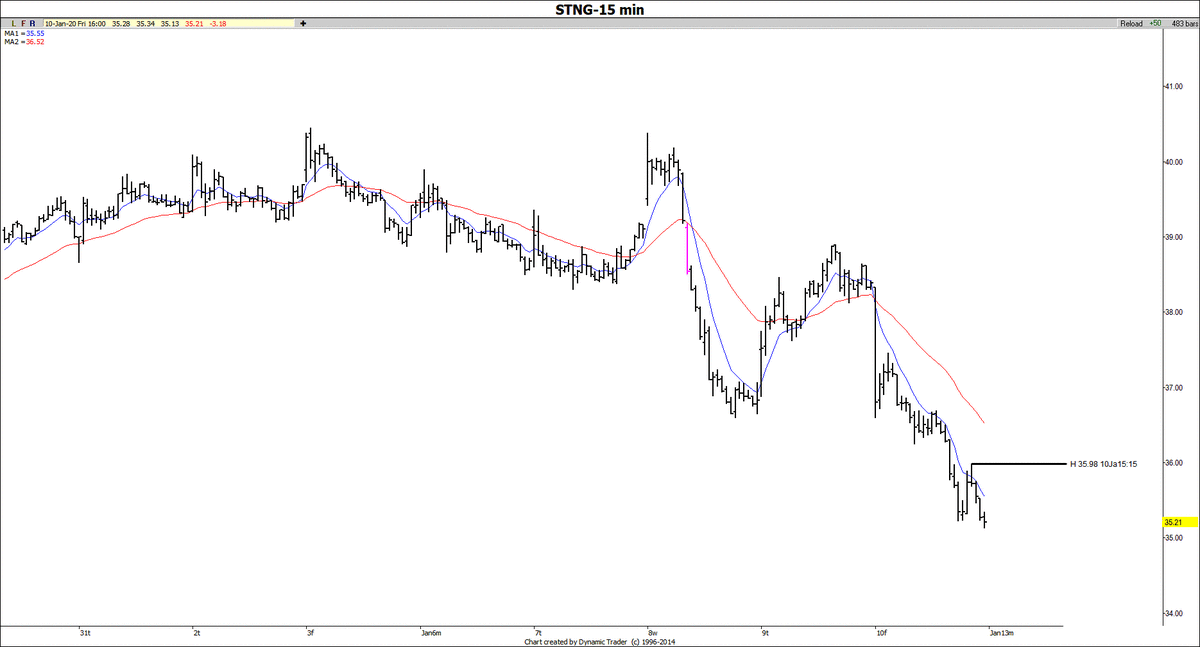Click the red F toolbar button
The image size is (1200, 647).
tap(22, 22)
